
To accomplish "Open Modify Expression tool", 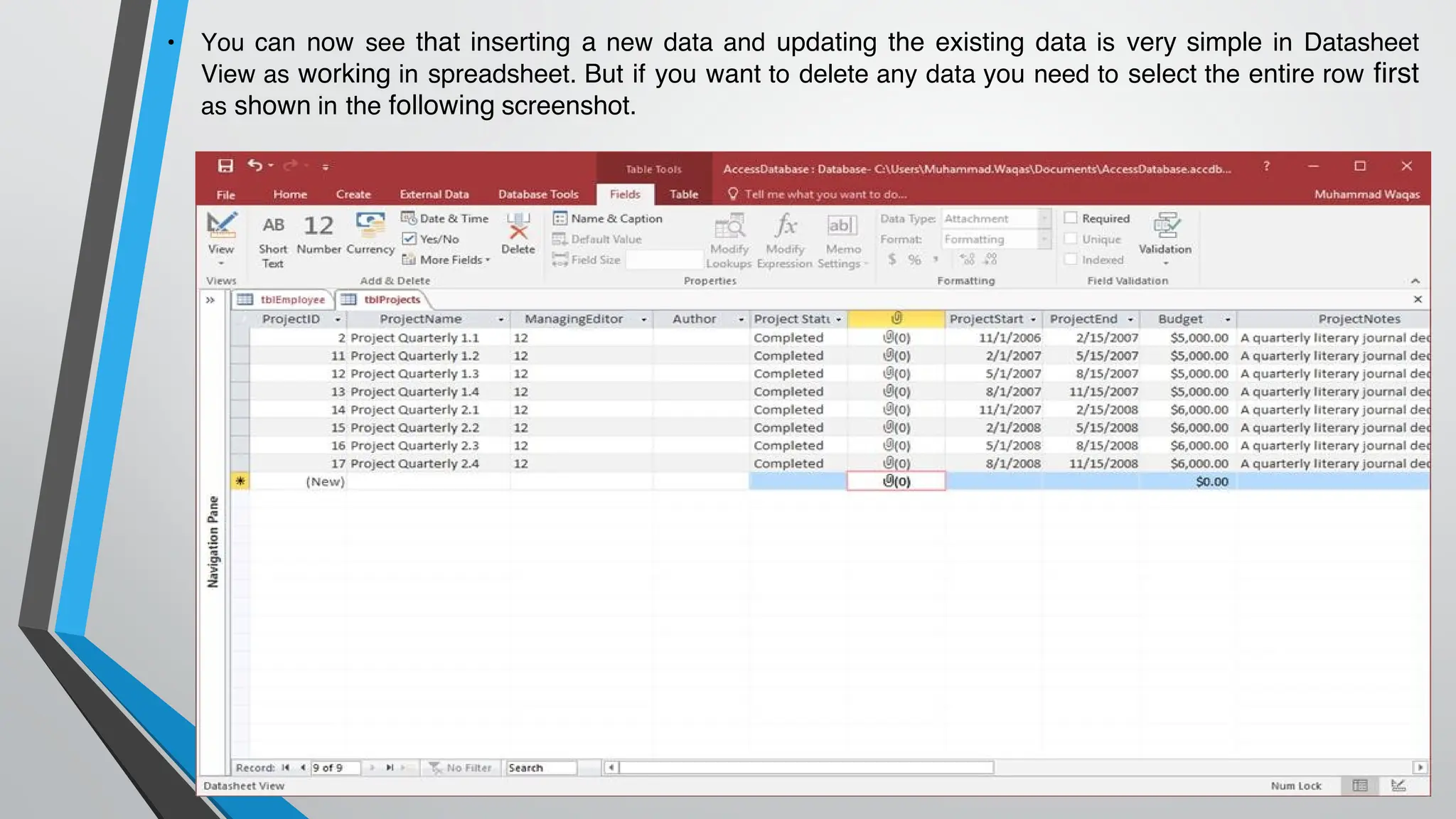I will pos(785,241).
